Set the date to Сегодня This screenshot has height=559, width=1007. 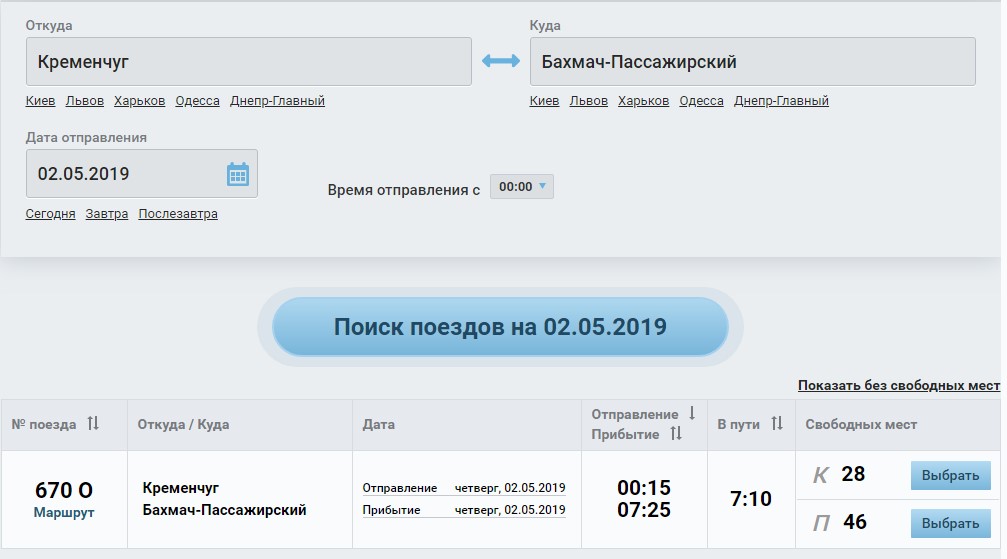(x=50, y=214)
